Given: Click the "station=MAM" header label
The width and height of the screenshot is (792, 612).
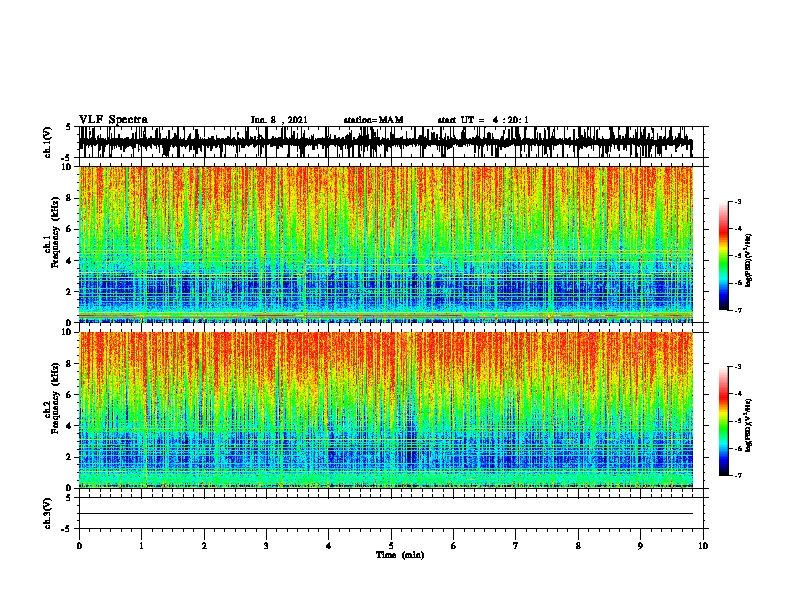Looking at the screenshot, I should [373, 120].
